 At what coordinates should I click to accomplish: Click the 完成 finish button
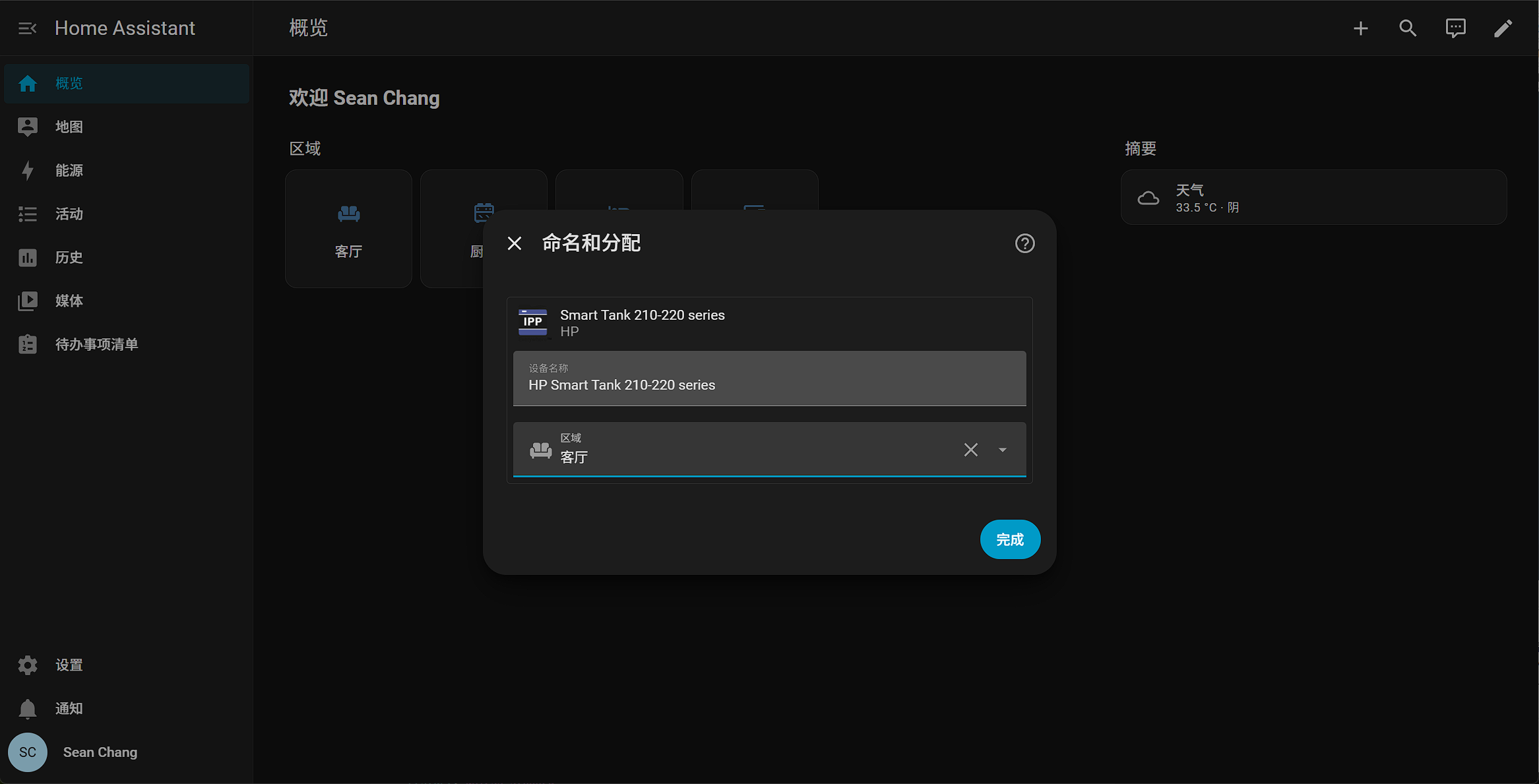pos(1010,539)
